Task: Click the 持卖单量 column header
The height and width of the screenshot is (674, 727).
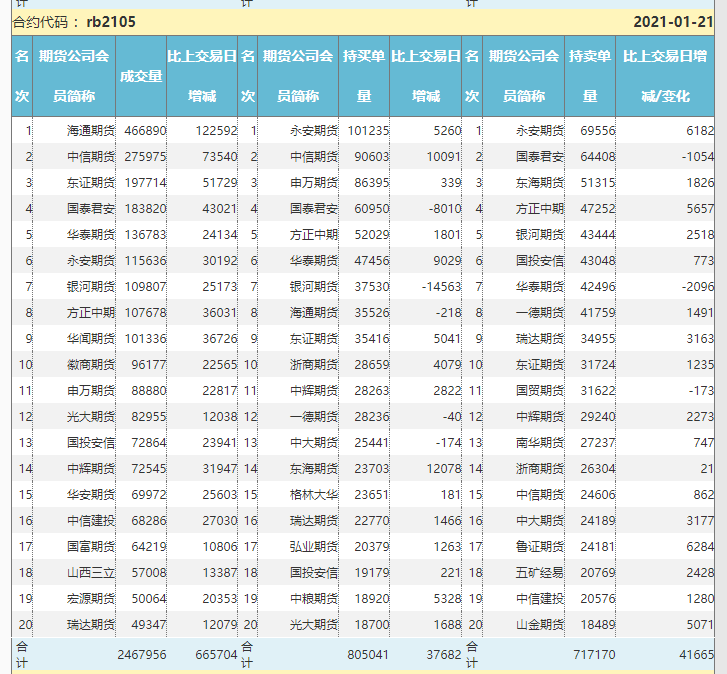Action: [590, 76]
